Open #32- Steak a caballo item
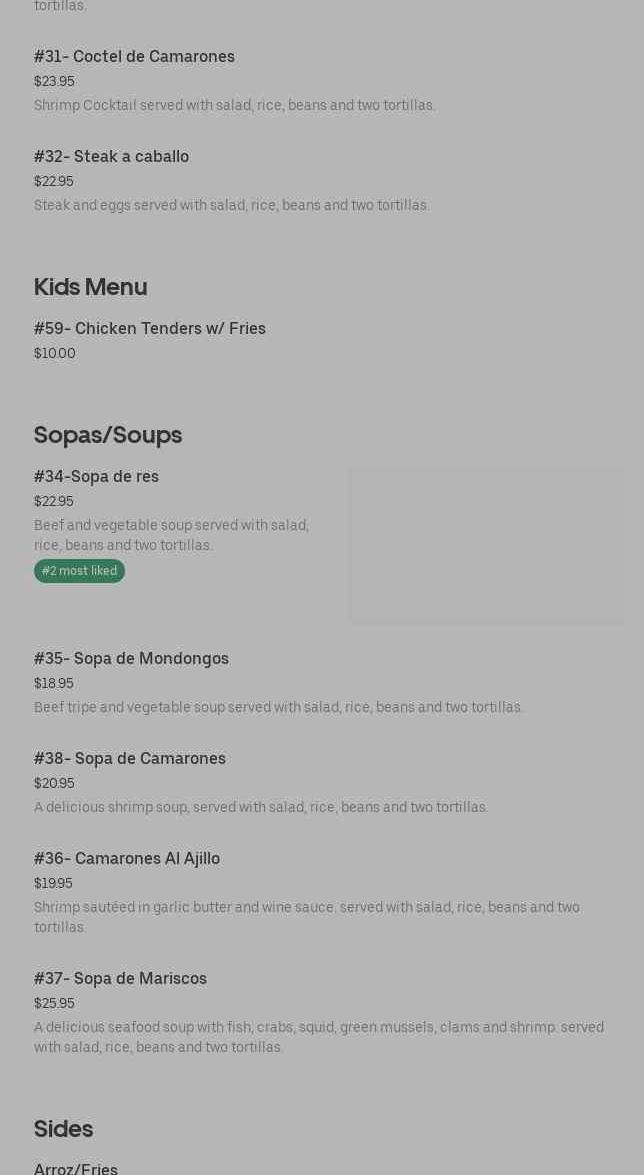Screen dimensions: 644x1175 pyautogui.click(x=111, y=157)
